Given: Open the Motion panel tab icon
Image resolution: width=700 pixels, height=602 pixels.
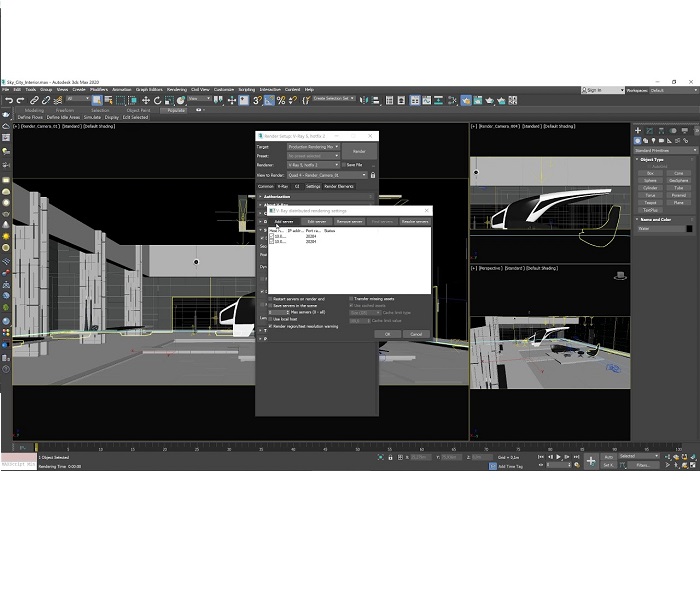Looking at the screenshot, I should click(x=673, y=130).
